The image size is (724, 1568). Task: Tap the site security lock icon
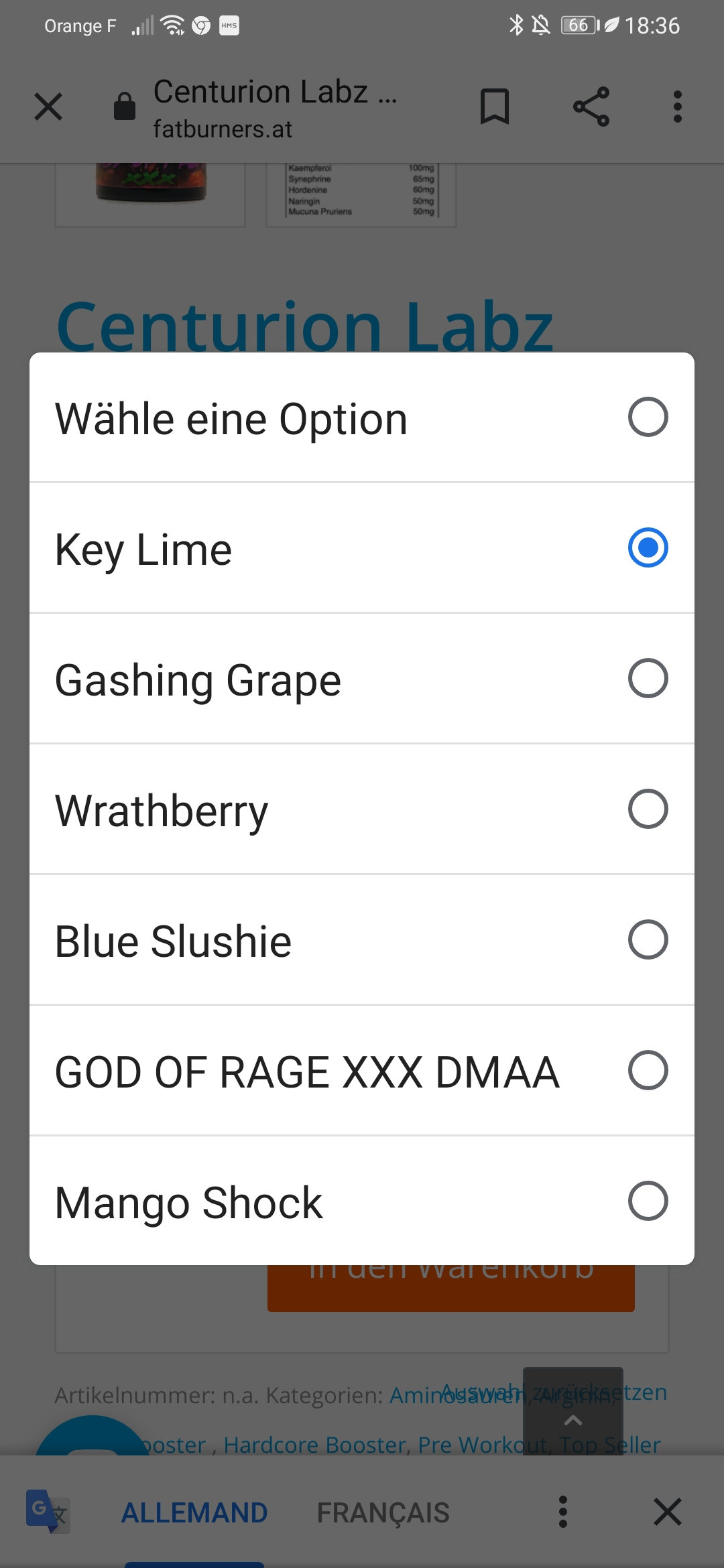[x=125, y=107]
